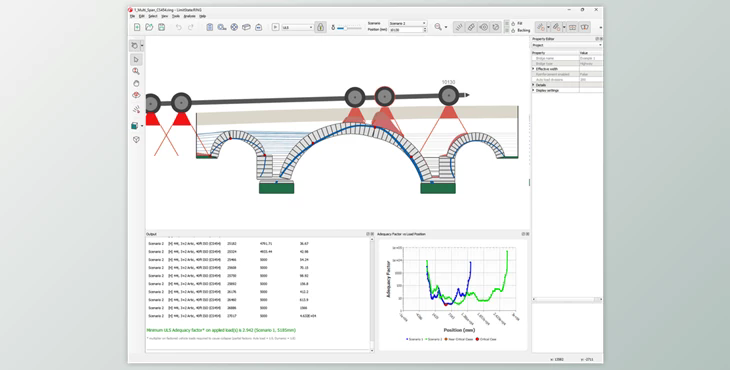Select the pointer selection tool
Image resolution: width=730 pixels, height=370 pixels.
pyautogui.click(x=136, y=60)
